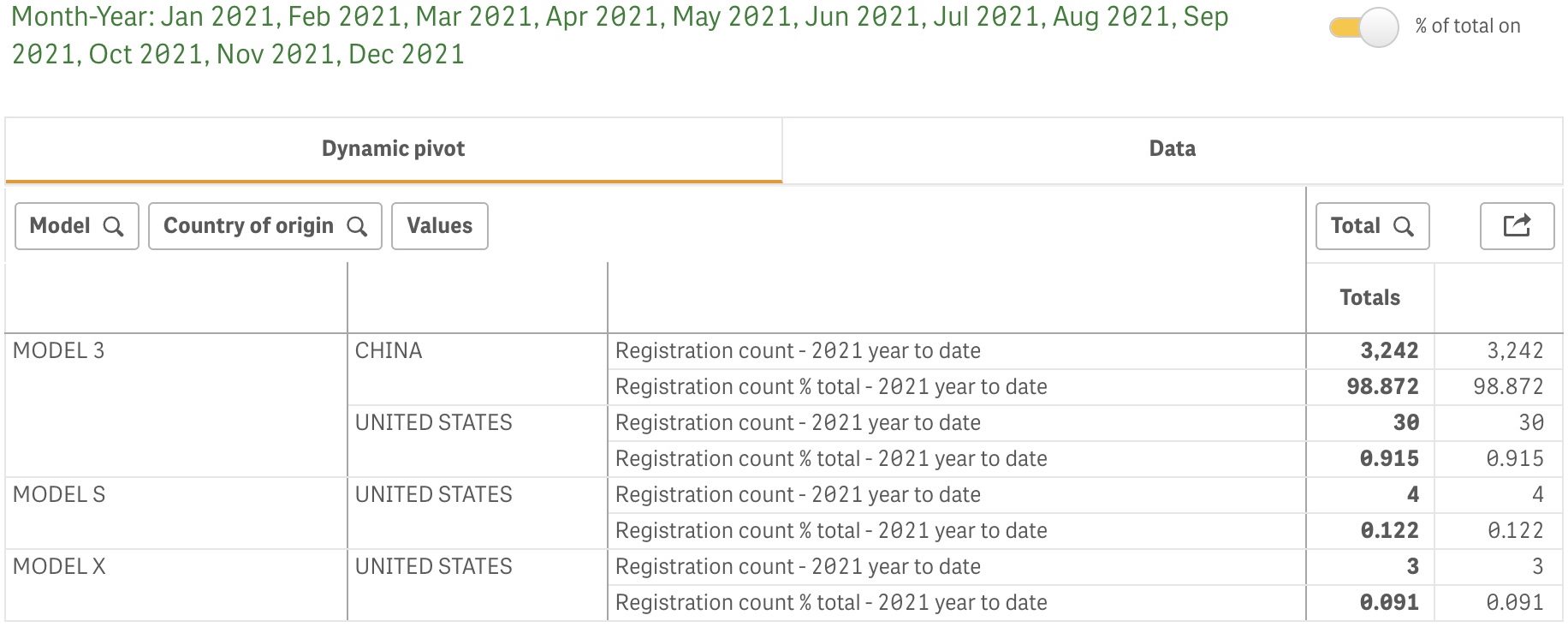This screenshot has height=627, width=1568.
Task: Select the Dynamic pivot tab
Action: coord(394,149)
